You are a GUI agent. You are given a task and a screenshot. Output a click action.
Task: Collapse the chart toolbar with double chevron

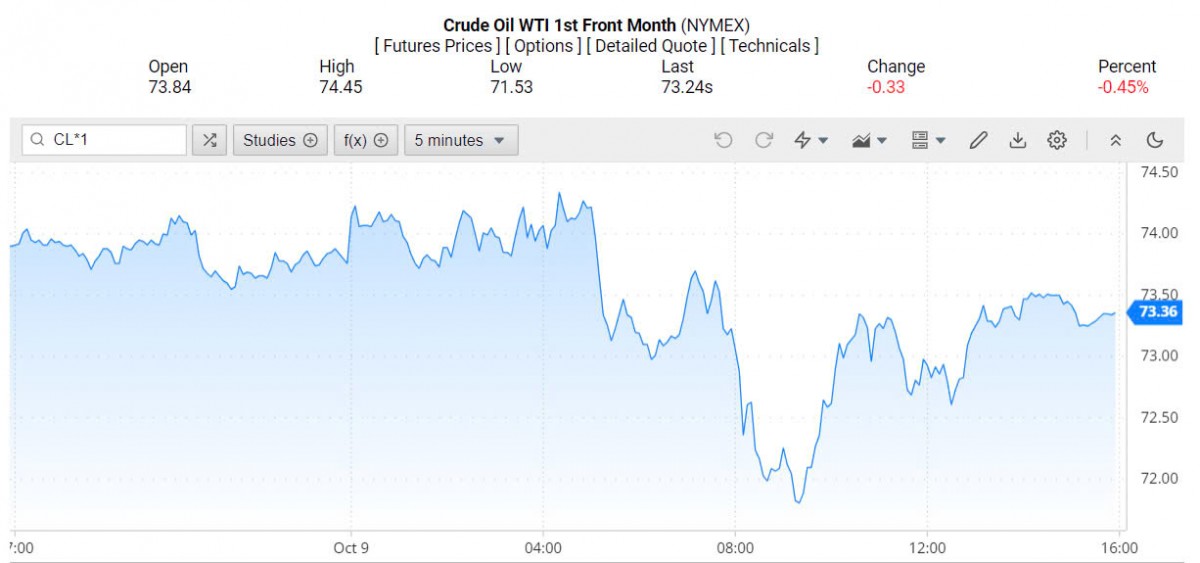[1116, 140]
